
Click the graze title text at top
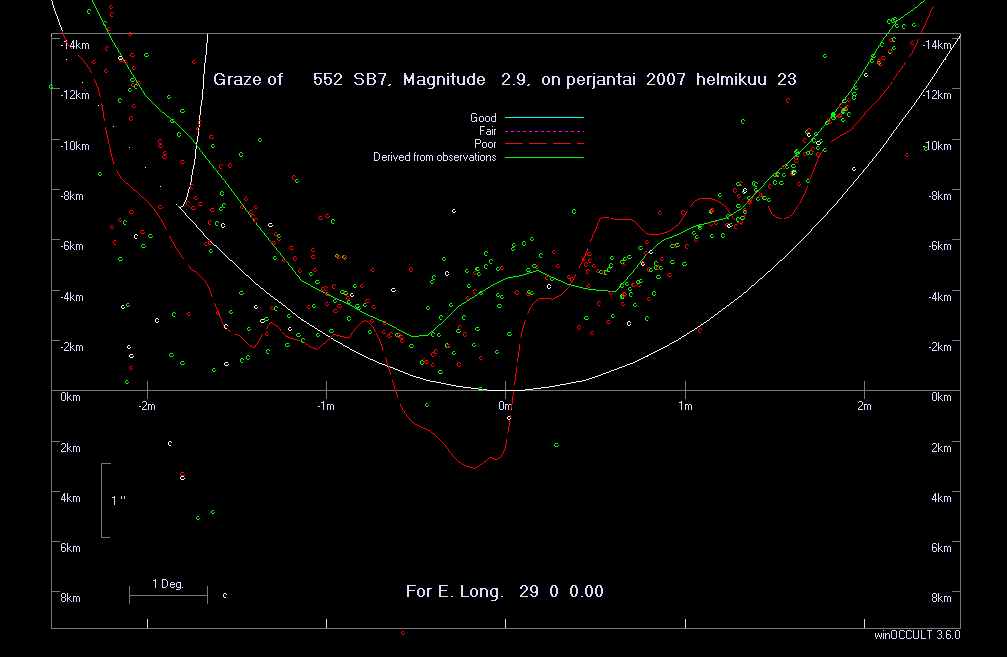(505, 79)
